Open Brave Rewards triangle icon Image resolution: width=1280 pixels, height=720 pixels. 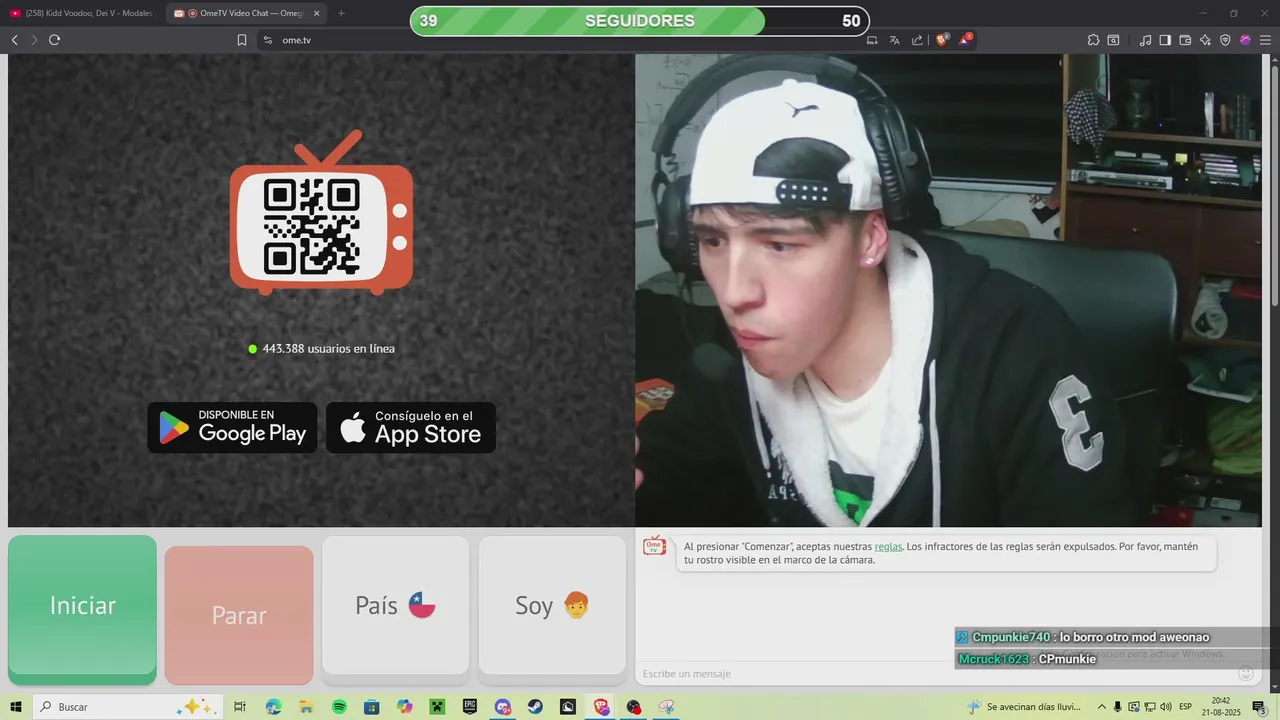965,40
